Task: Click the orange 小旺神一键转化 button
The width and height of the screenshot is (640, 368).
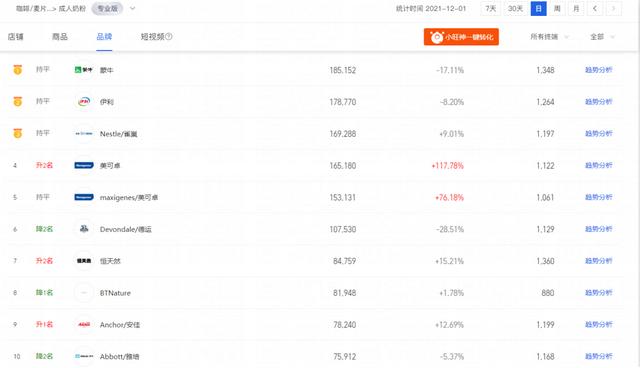Action: point(461,37)
